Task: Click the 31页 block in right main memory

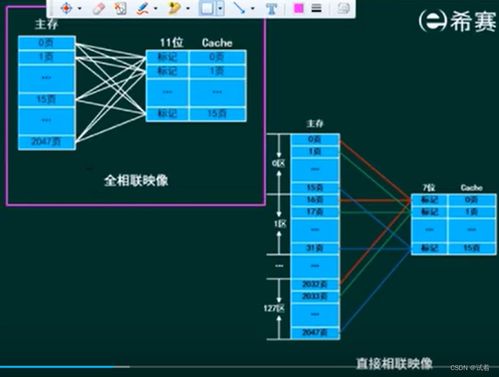Action: coord(315,248)
